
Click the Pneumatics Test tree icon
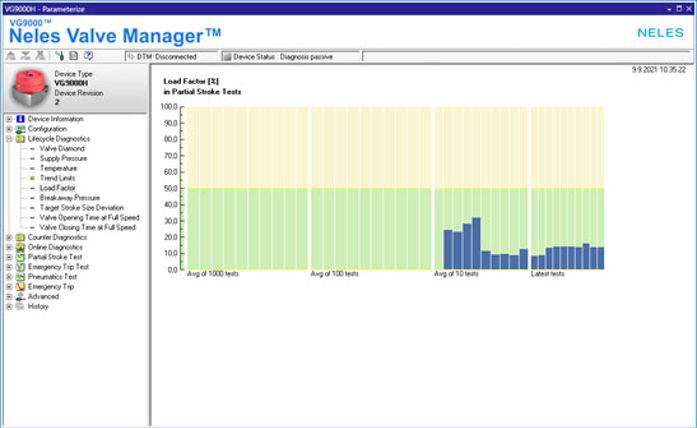(20, 276)
